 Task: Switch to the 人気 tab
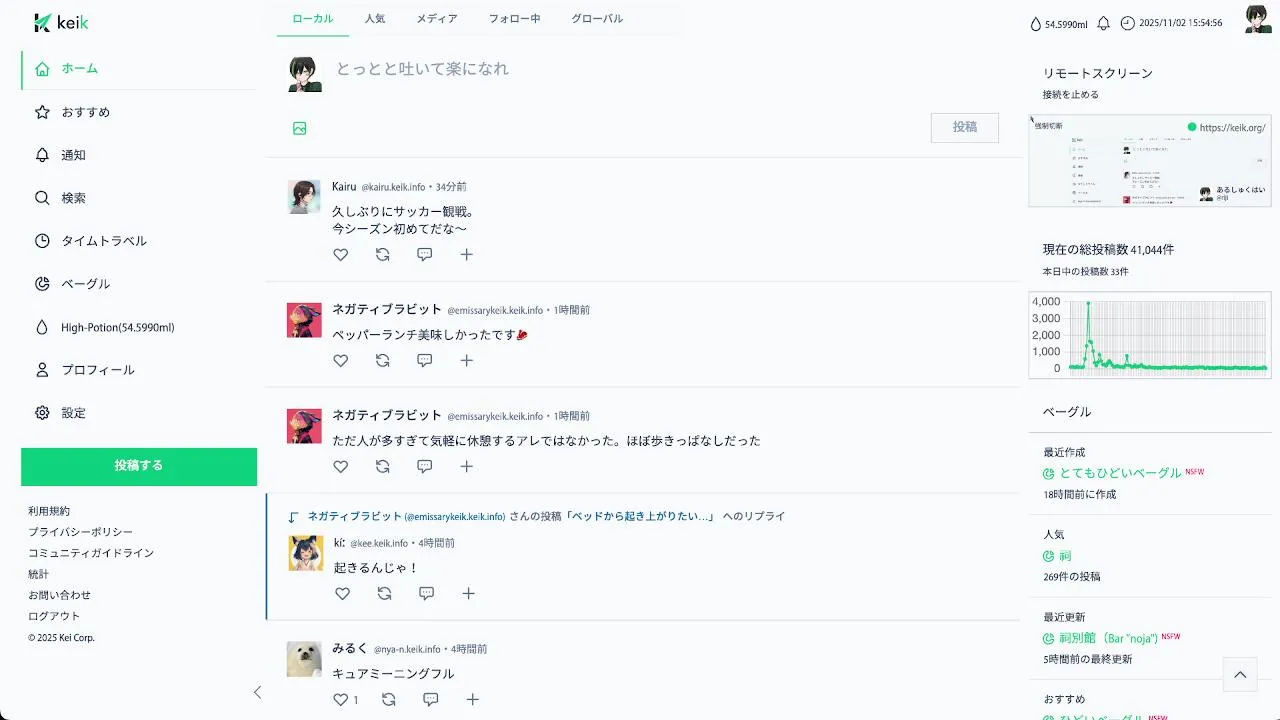pyautogui.click(x=375, y=19)
